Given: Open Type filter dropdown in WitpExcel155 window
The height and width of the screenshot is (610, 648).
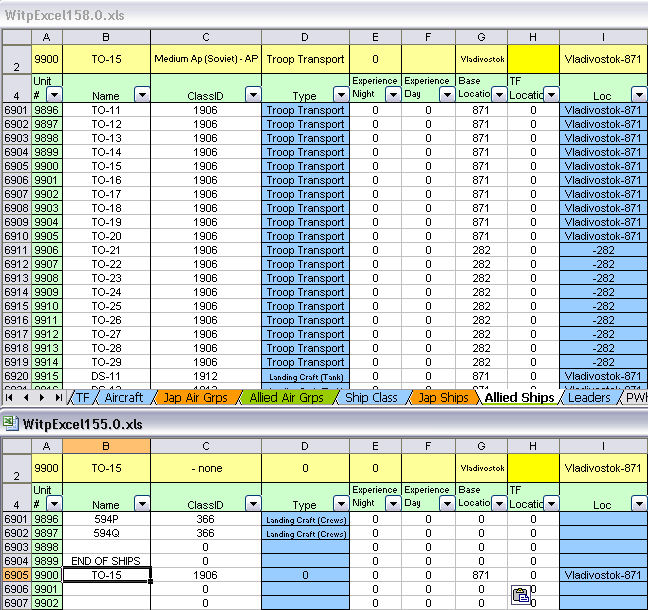Looking at the screenshot, I should coord(341,504).
